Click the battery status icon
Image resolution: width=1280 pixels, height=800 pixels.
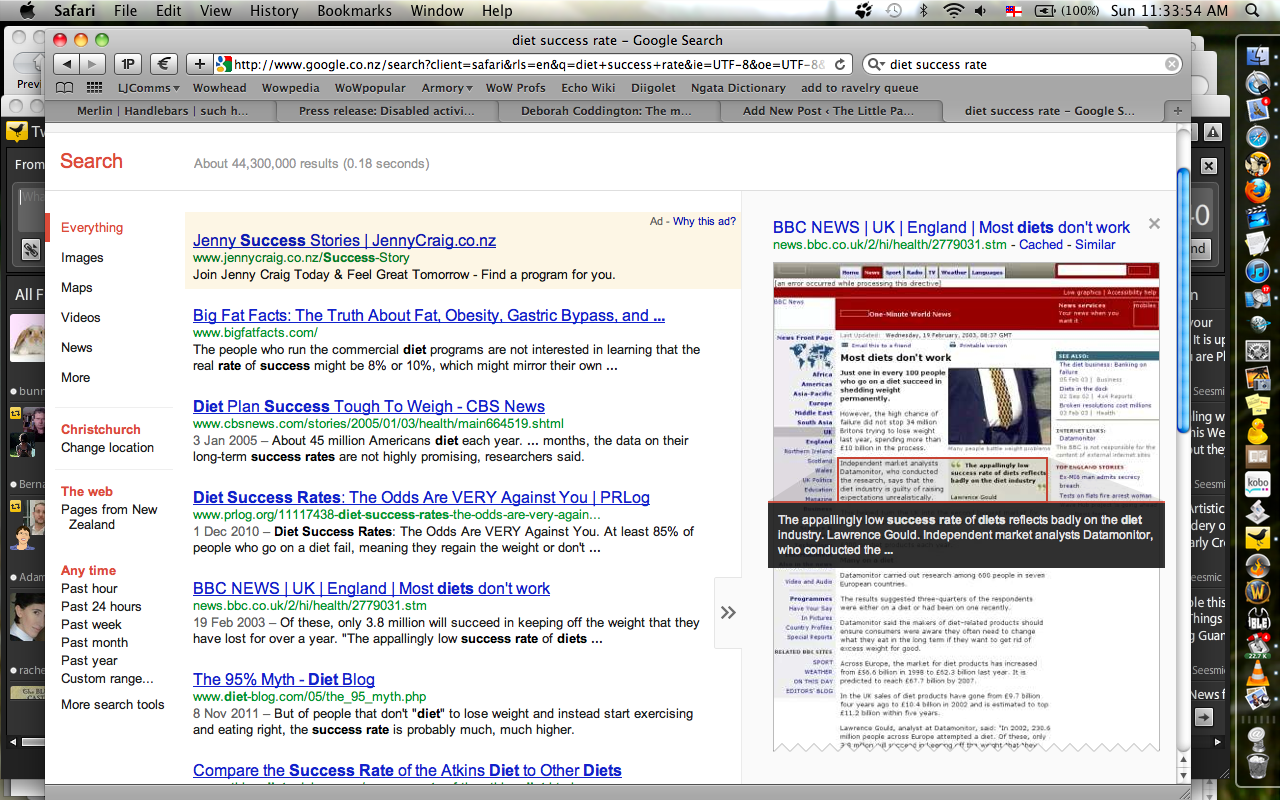pyautogui.click(x=1045, y=11)
